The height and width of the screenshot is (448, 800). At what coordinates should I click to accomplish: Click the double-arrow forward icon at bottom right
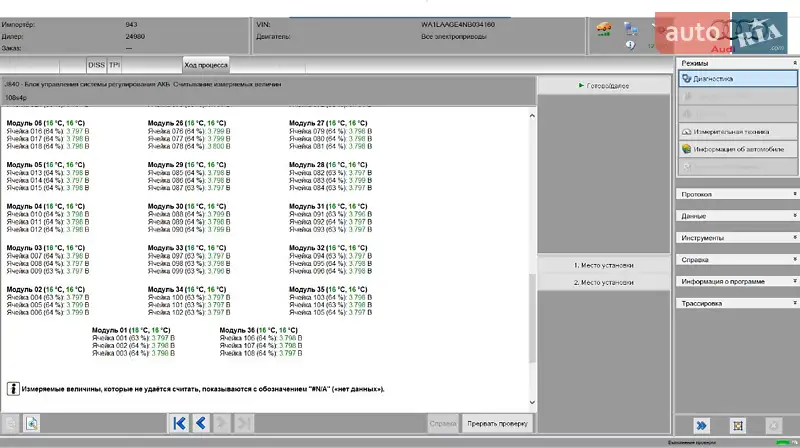click(704, 425)
